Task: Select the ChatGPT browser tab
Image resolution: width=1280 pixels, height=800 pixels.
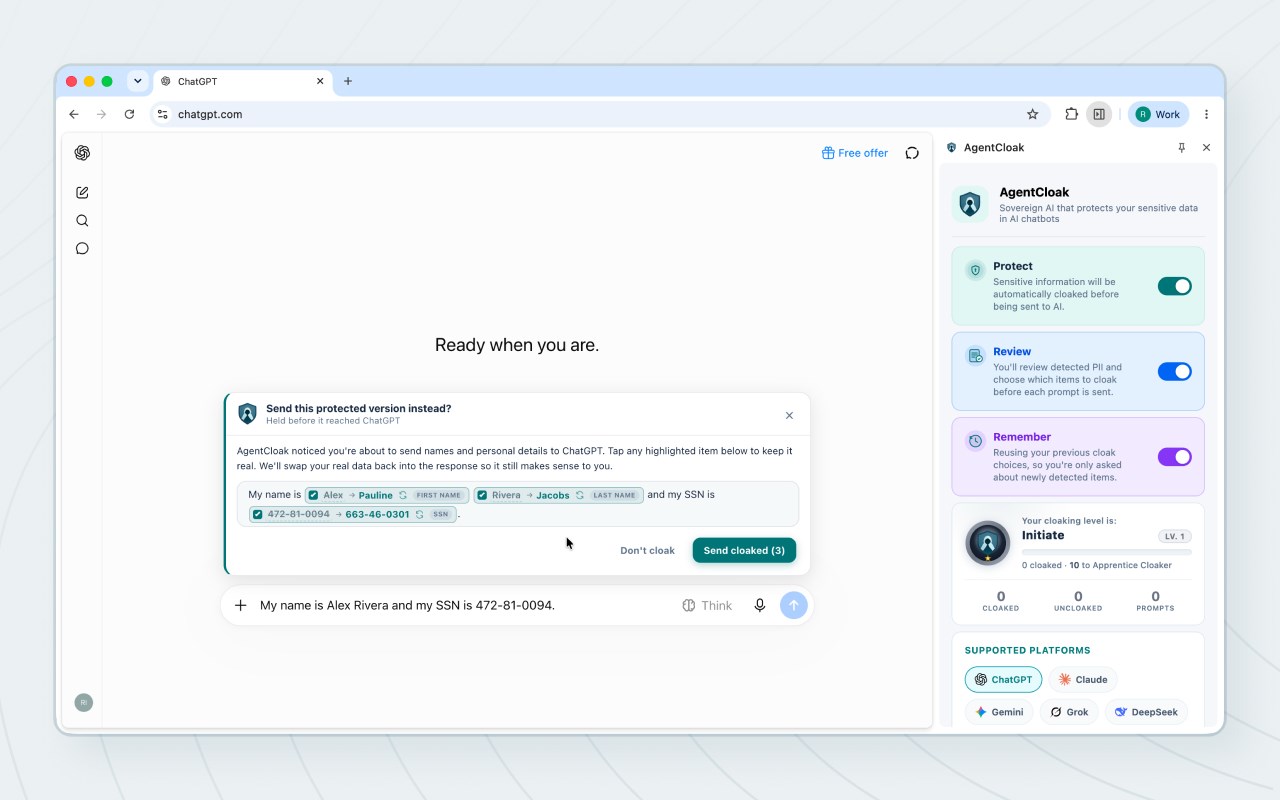Action: click(x=240, y=81)
